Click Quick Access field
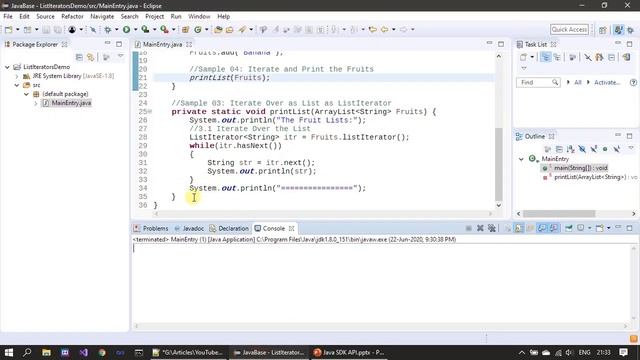 click(x=569, y=29)
